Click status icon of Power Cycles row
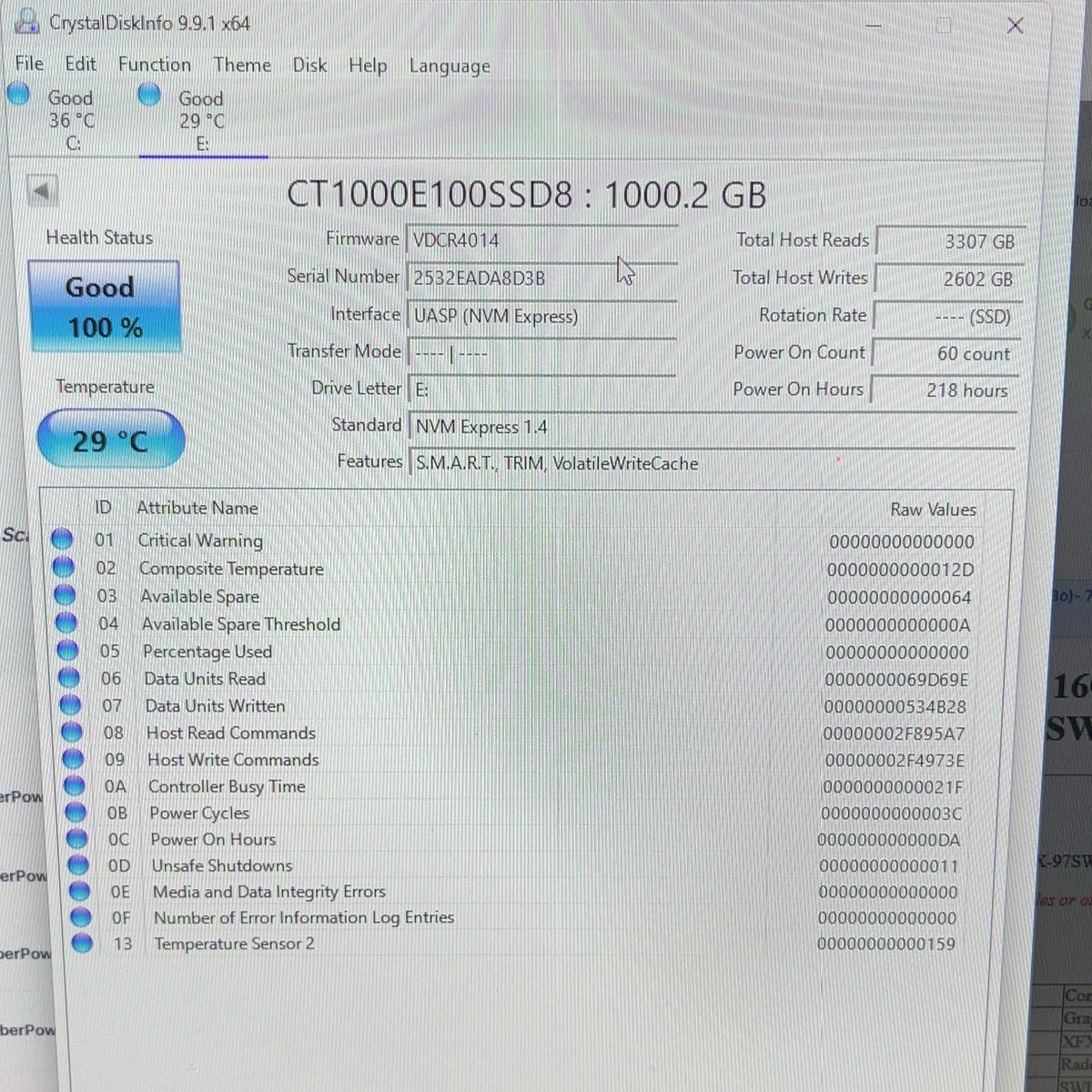 (x=76, y=813)
